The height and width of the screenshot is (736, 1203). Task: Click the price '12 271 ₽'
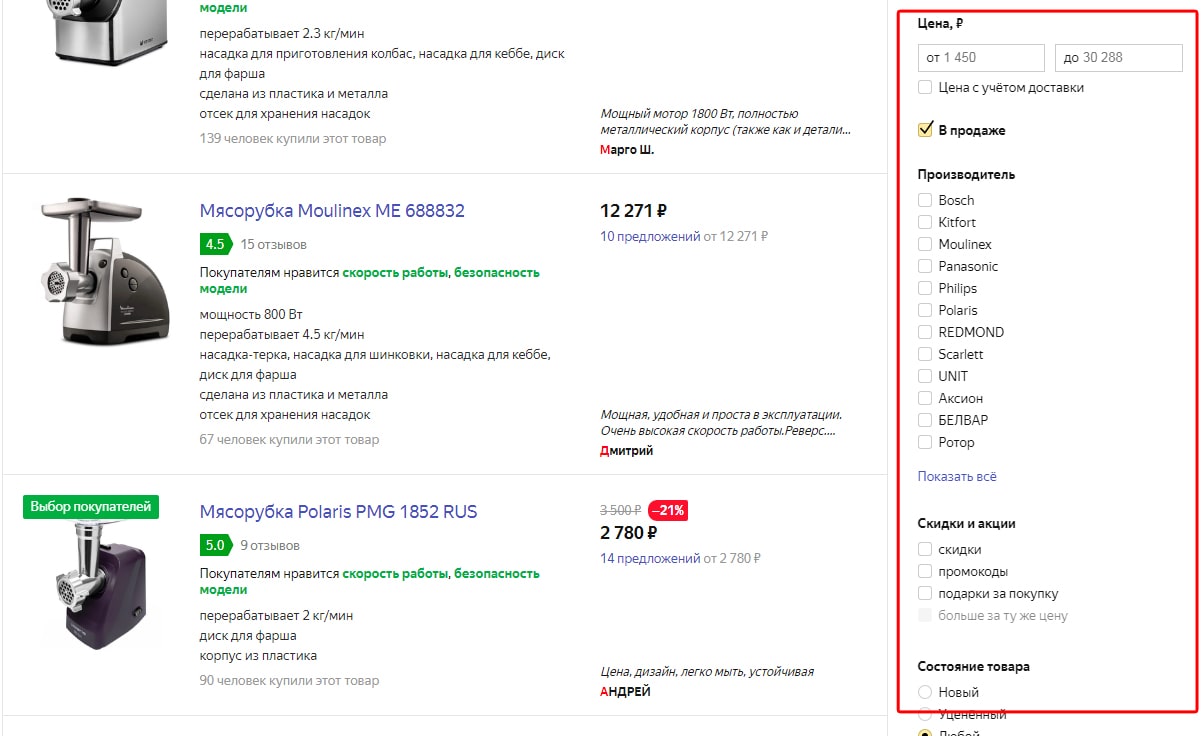click(x=633, y=211)
